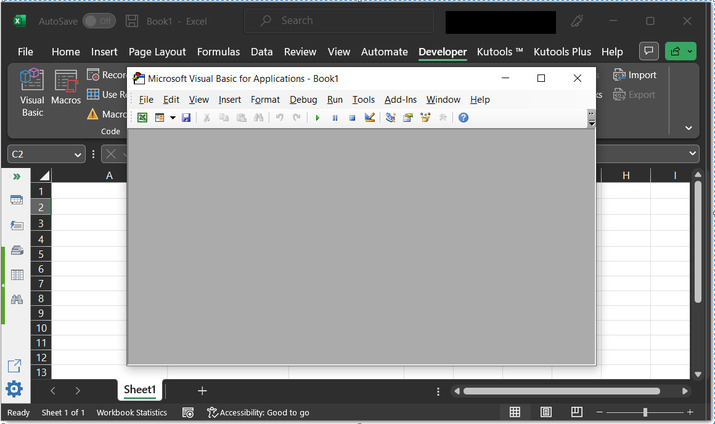Open the Run menu in VBA editor

[335, 99]
